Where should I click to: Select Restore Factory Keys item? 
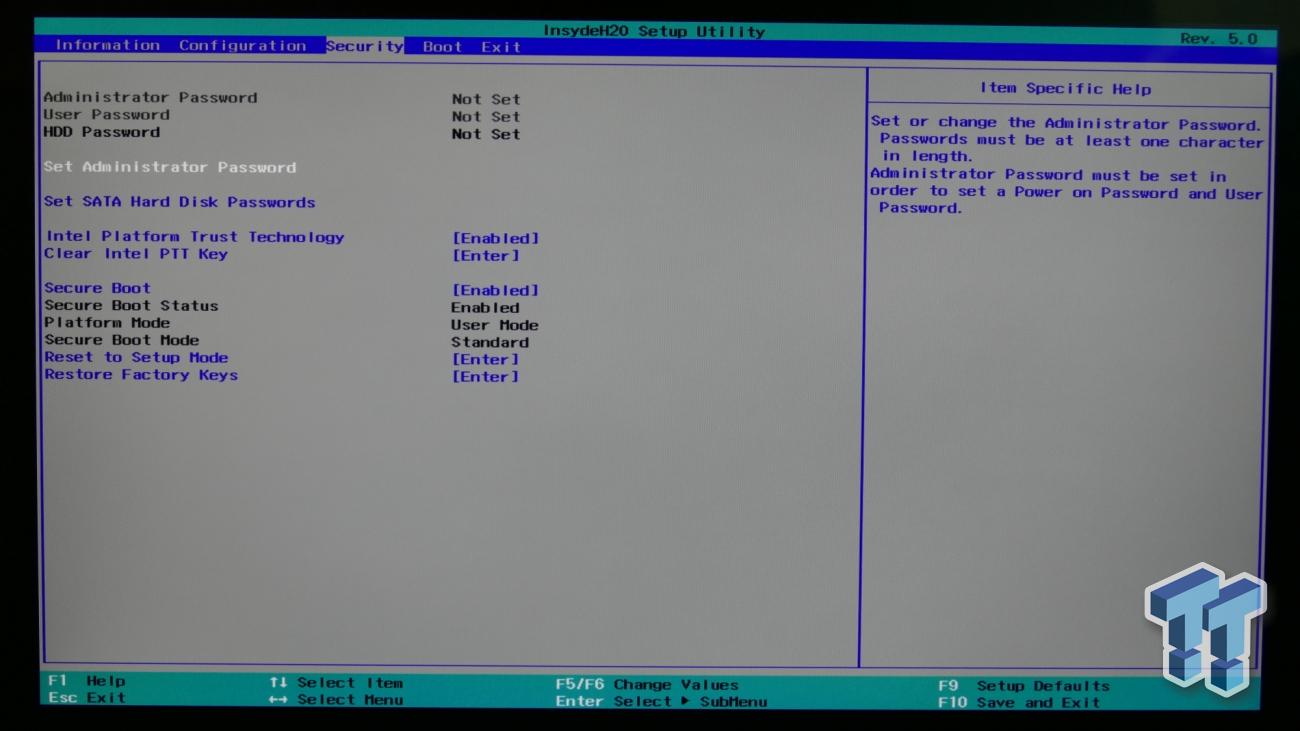point(141,375)
